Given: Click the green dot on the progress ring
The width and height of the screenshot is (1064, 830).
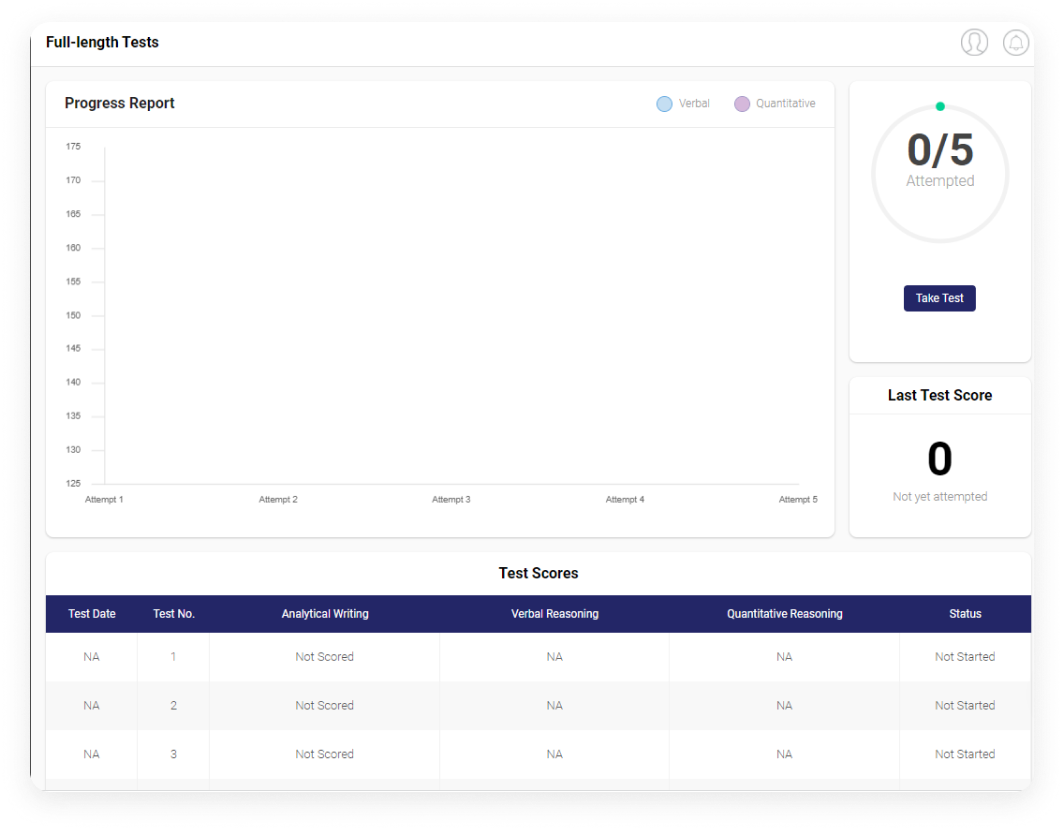Looking at the screenshot, I should click(939, 105).
